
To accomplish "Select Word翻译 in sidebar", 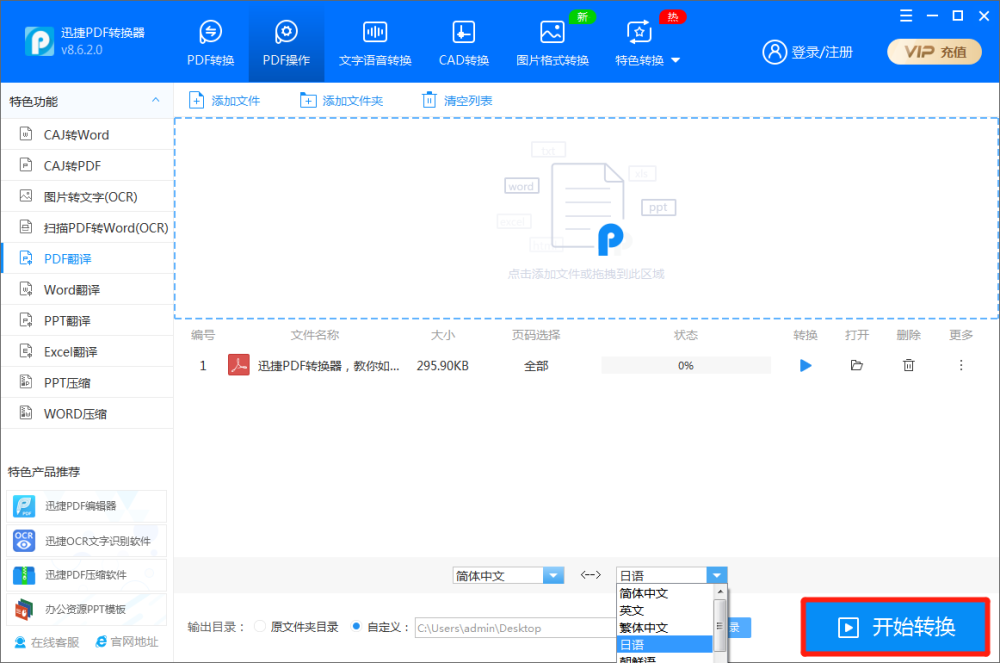I will coord(87,289).
